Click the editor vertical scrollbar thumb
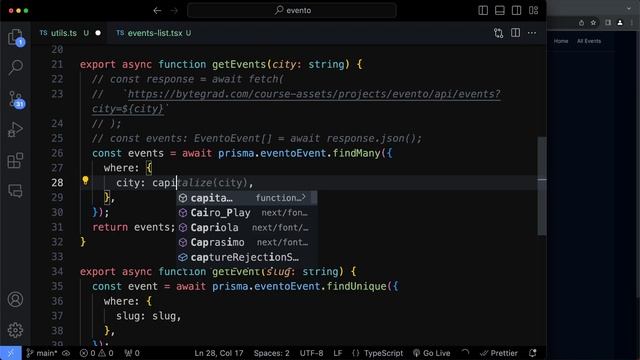The image size is (640, 360). point(542,186)
